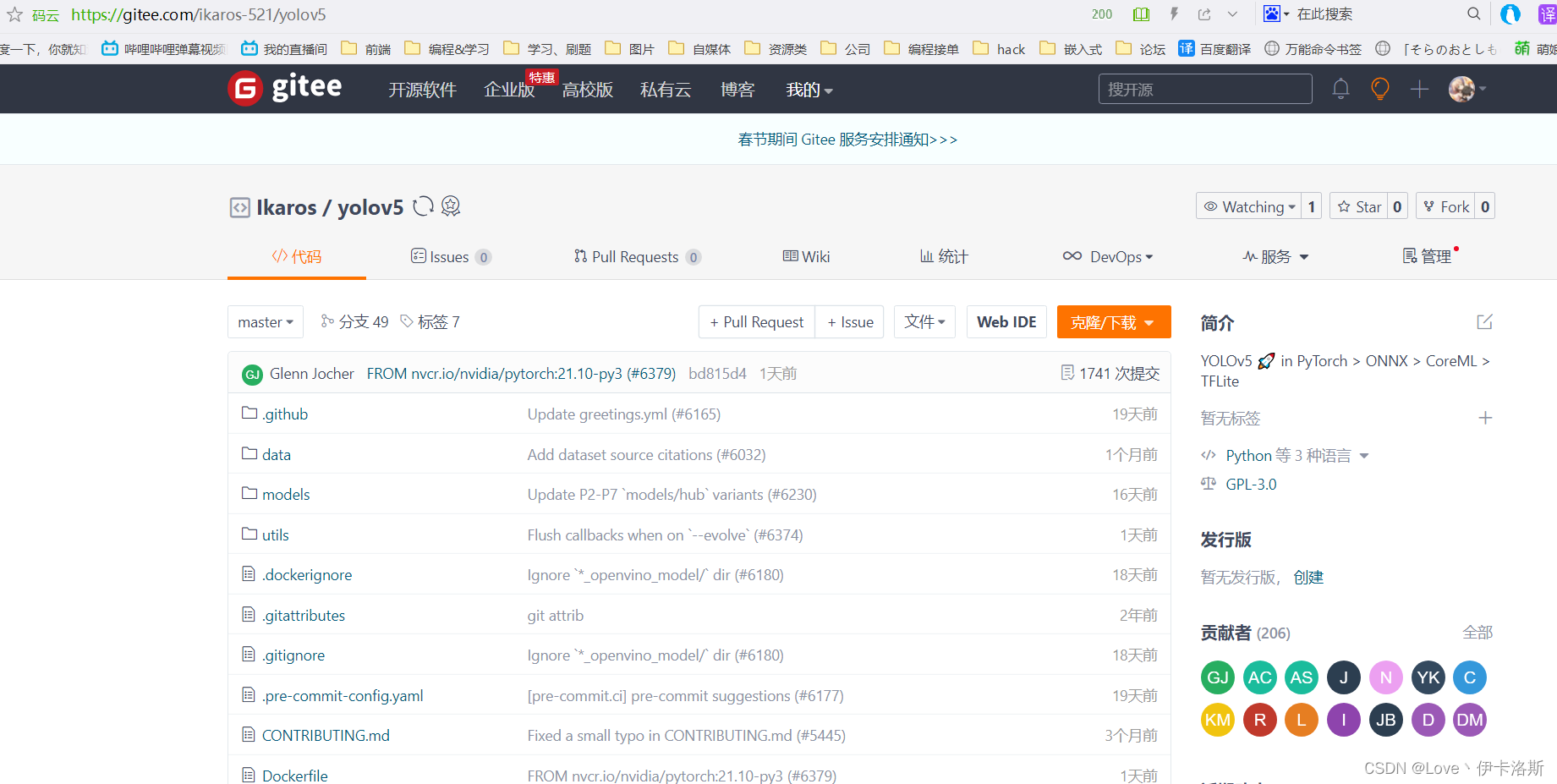
Task: Expand the master branch dropdown
Action: tap(266, 322)
